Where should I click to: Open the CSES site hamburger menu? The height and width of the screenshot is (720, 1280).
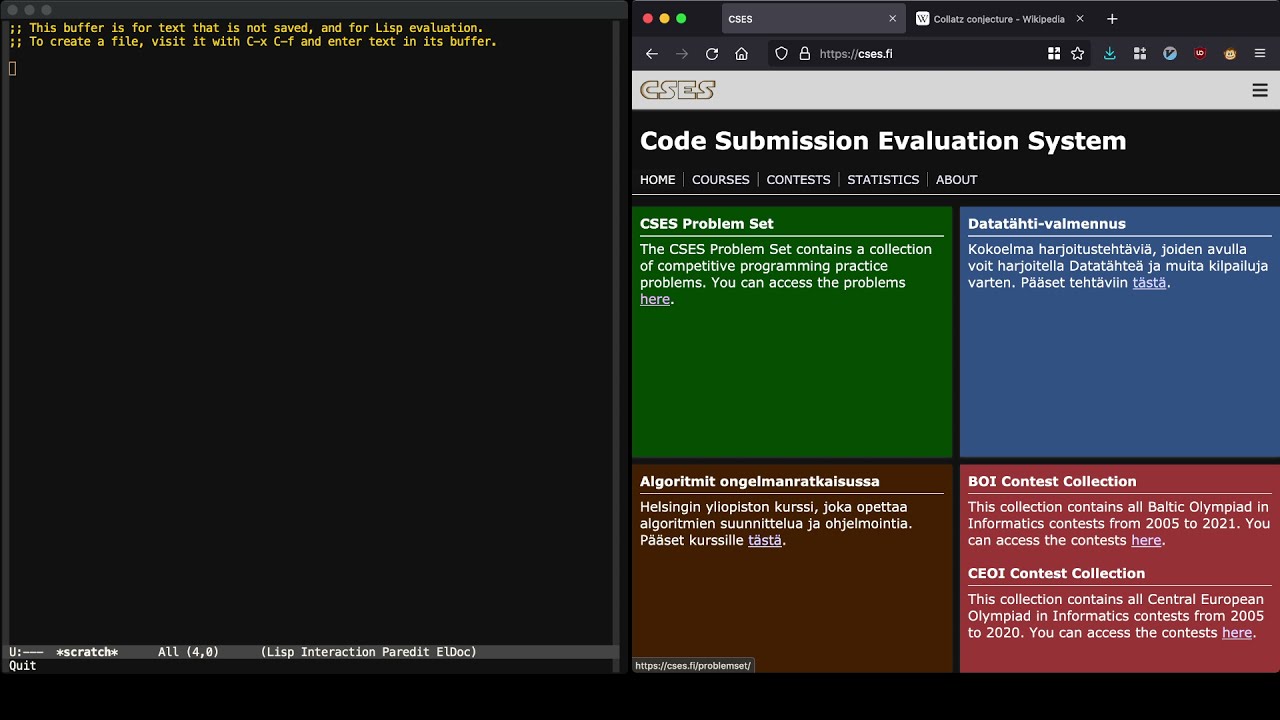1260,91
